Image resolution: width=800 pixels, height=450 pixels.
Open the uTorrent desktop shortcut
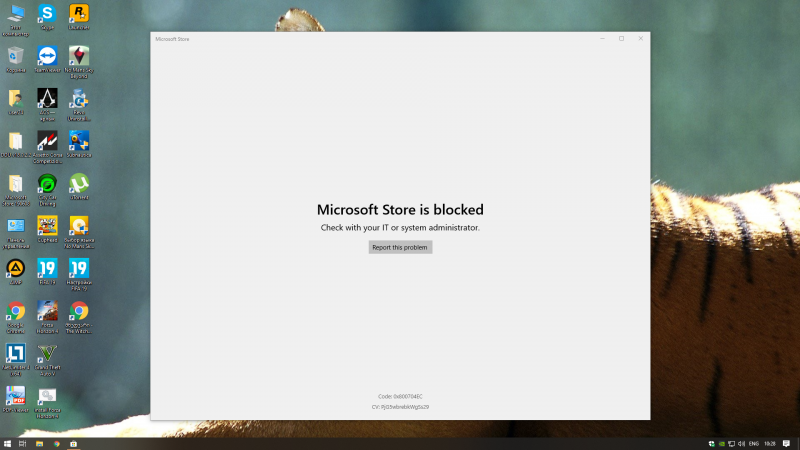click(78, 183)
